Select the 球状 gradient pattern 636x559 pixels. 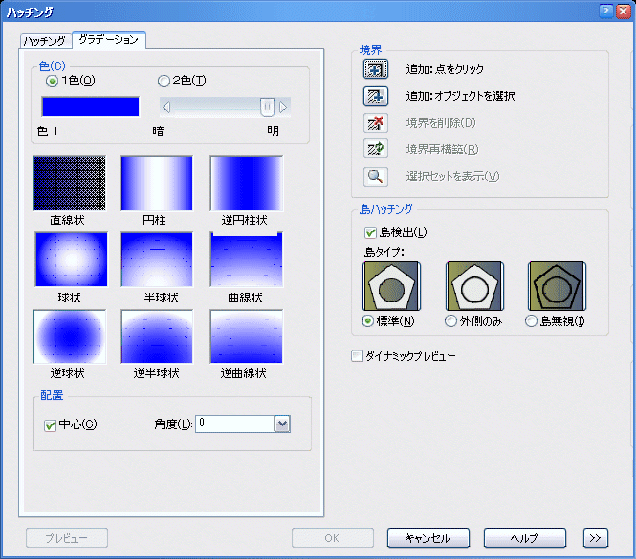71,259
